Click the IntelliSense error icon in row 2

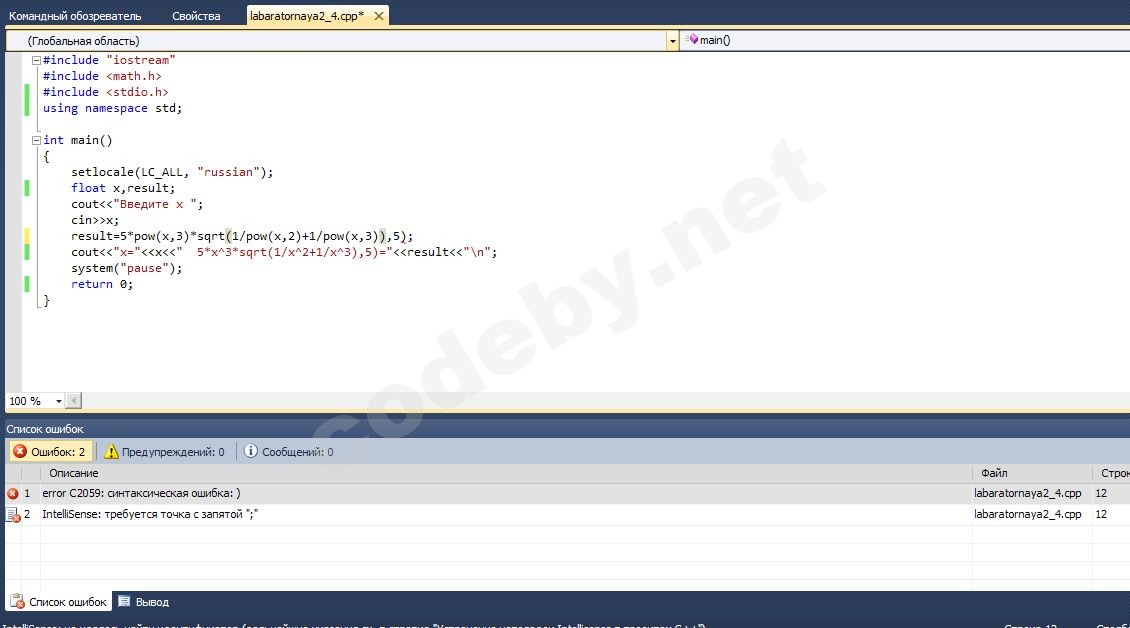click(x=13, y=514)
